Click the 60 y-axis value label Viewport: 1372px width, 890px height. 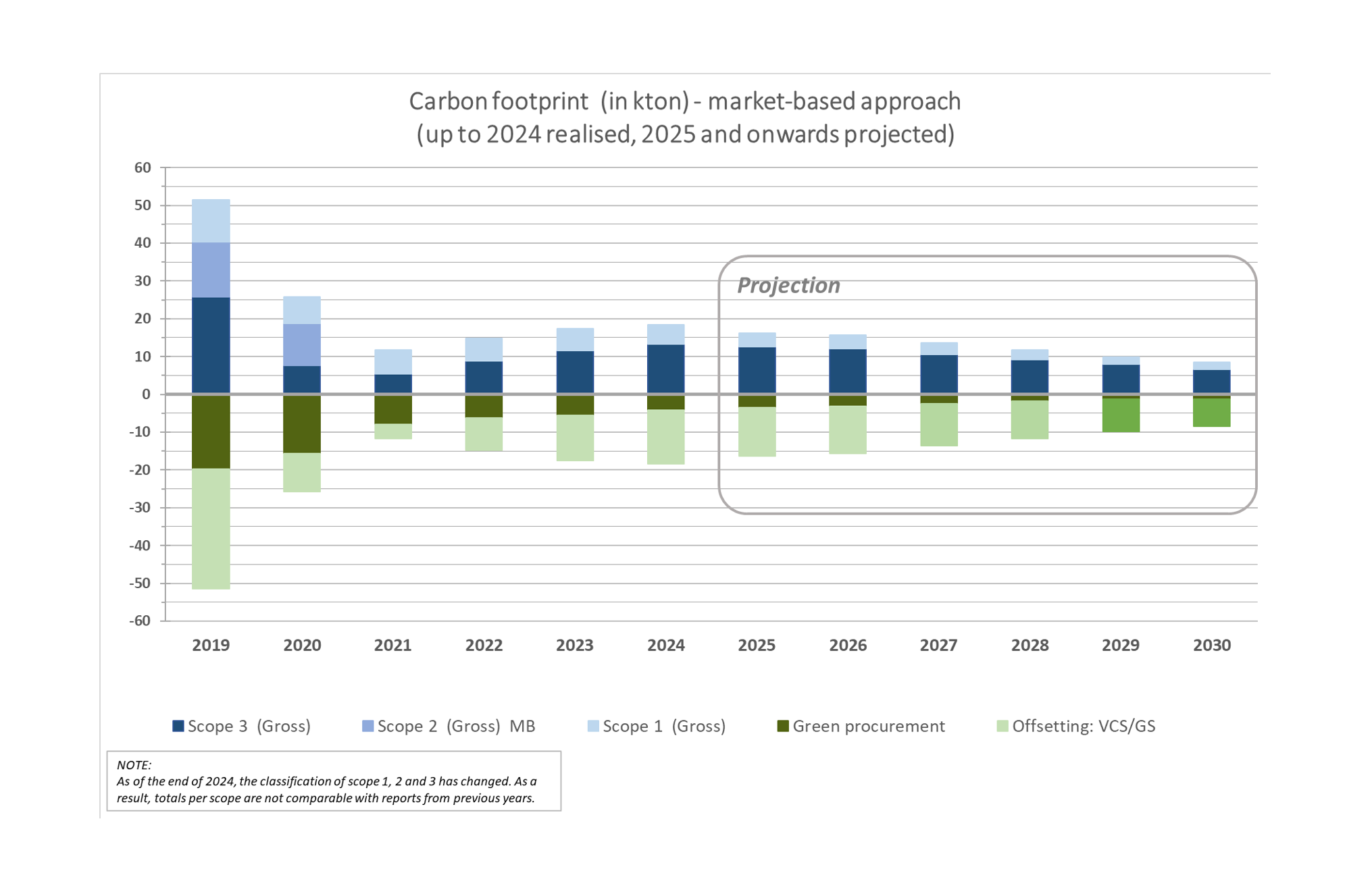pyautogui.click(x=143, y=167)
